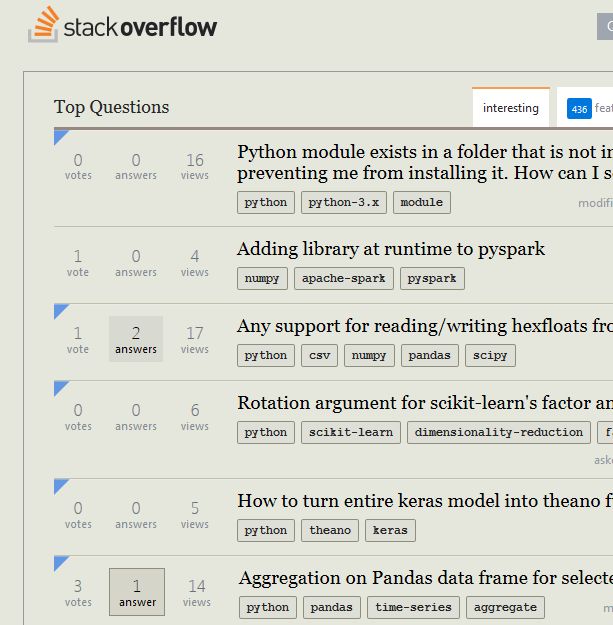Click '6 views' on the scikit-learn question
This screenshot has height=625, width=613.
click(x=195, y=417)
